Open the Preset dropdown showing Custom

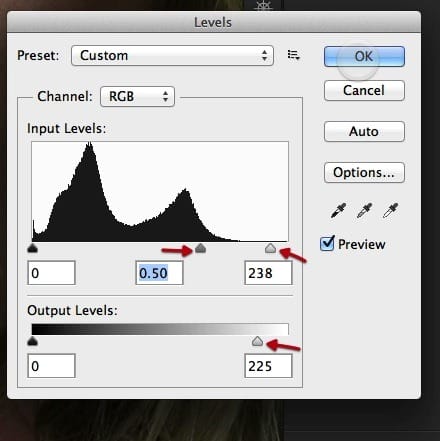tap(172, 55)
